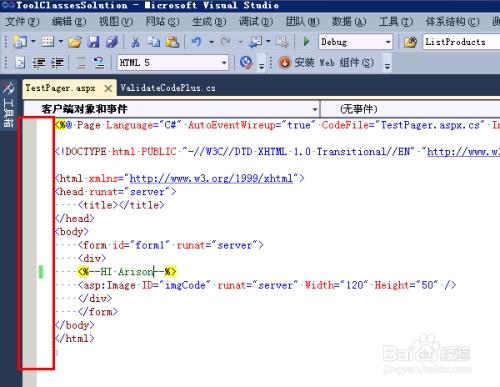Click the Comment Out lines icon
500x387 pixels.
click(x=80, y=63)
